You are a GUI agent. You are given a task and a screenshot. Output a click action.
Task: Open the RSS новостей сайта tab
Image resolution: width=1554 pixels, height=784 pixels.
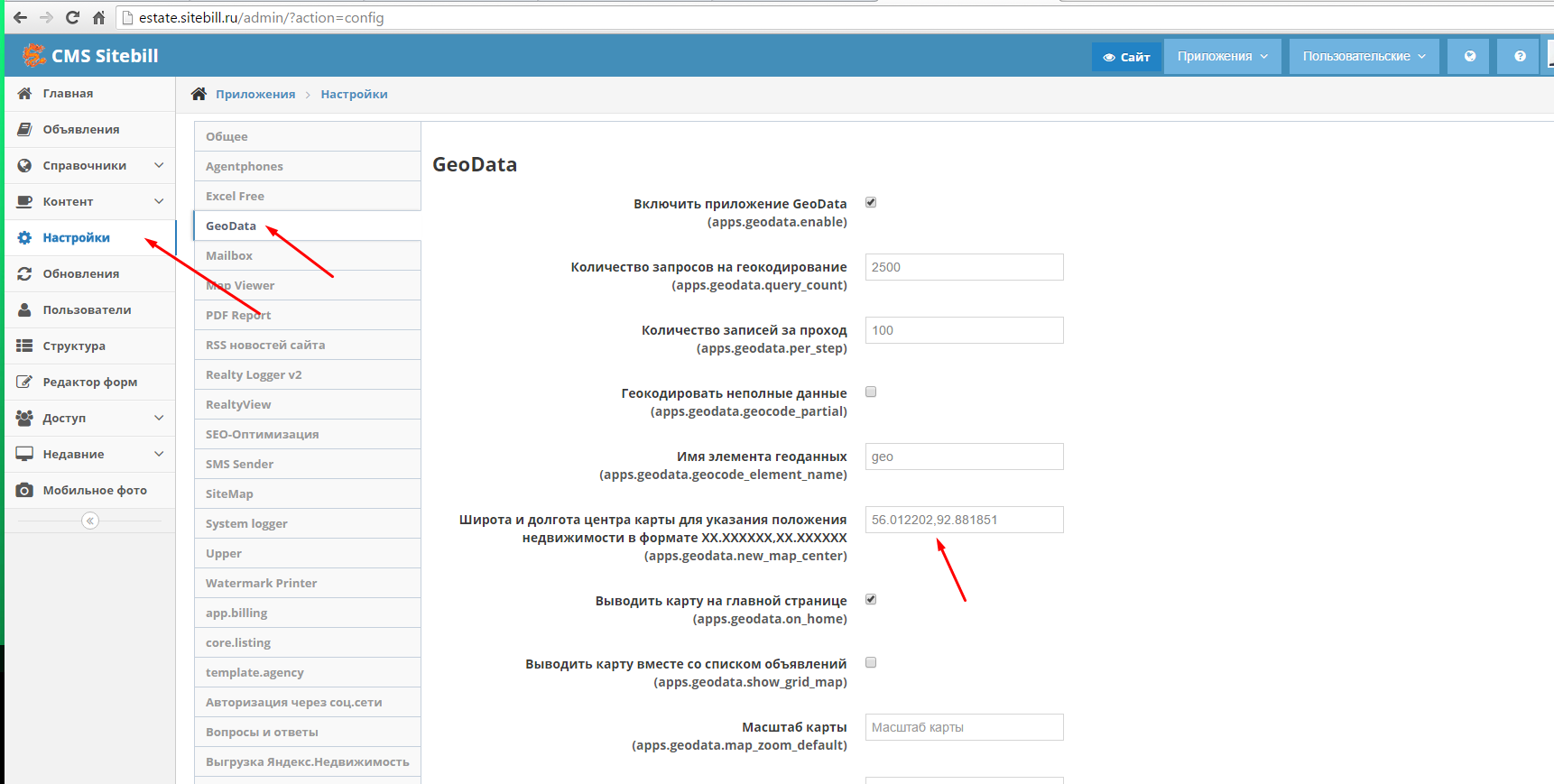308,345
